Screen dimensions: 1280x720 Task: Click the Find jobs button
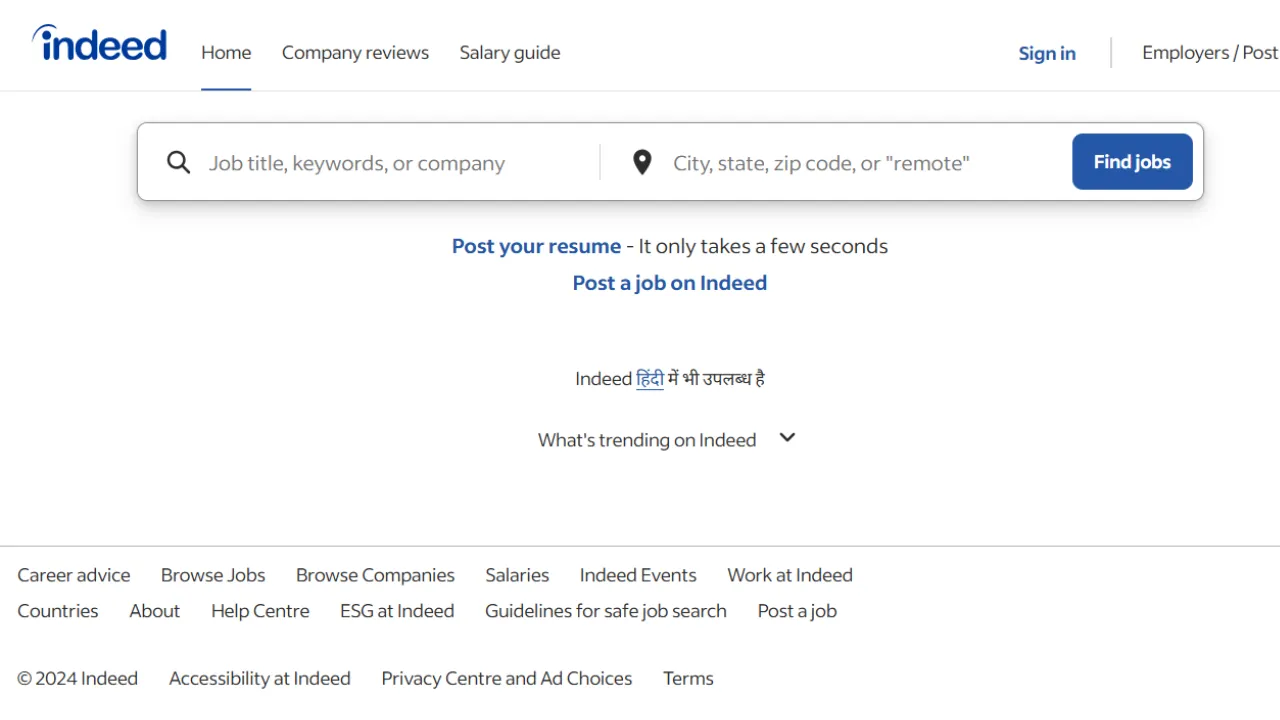click(1132, 162)
